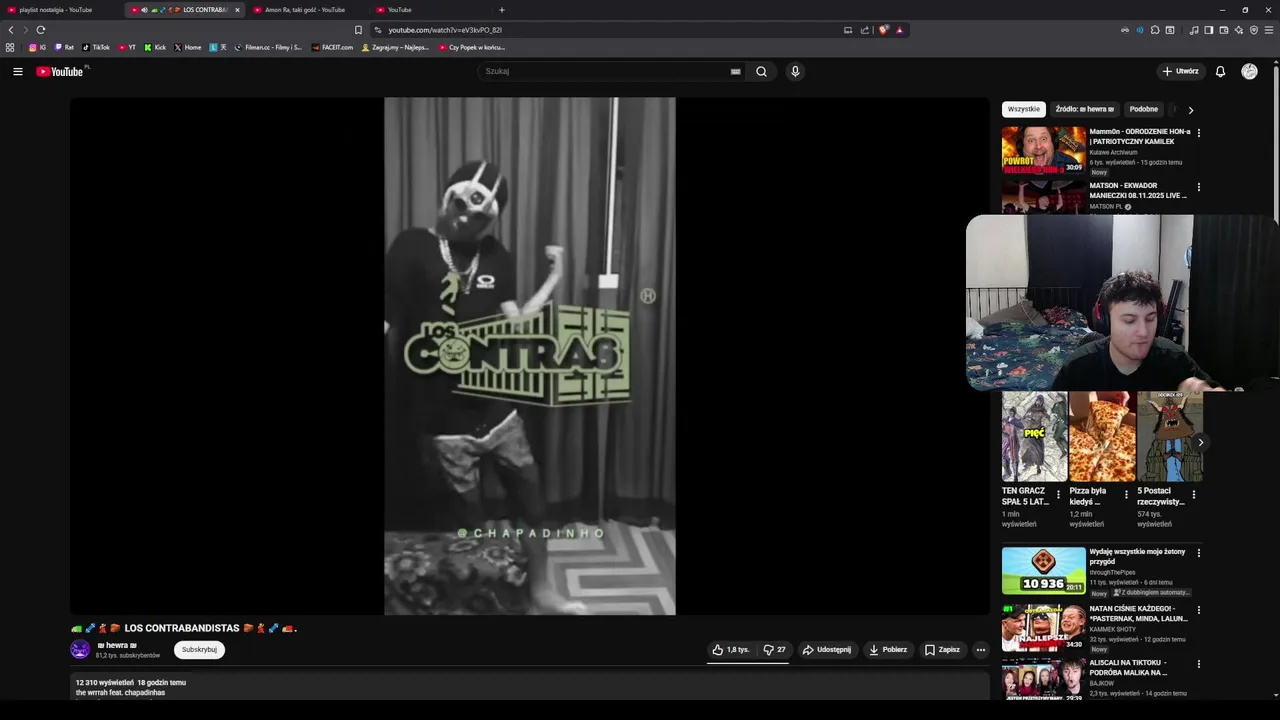The width and height of the screenshot is (1280, 720).
Task: Reload the current page
Action: 41,30
